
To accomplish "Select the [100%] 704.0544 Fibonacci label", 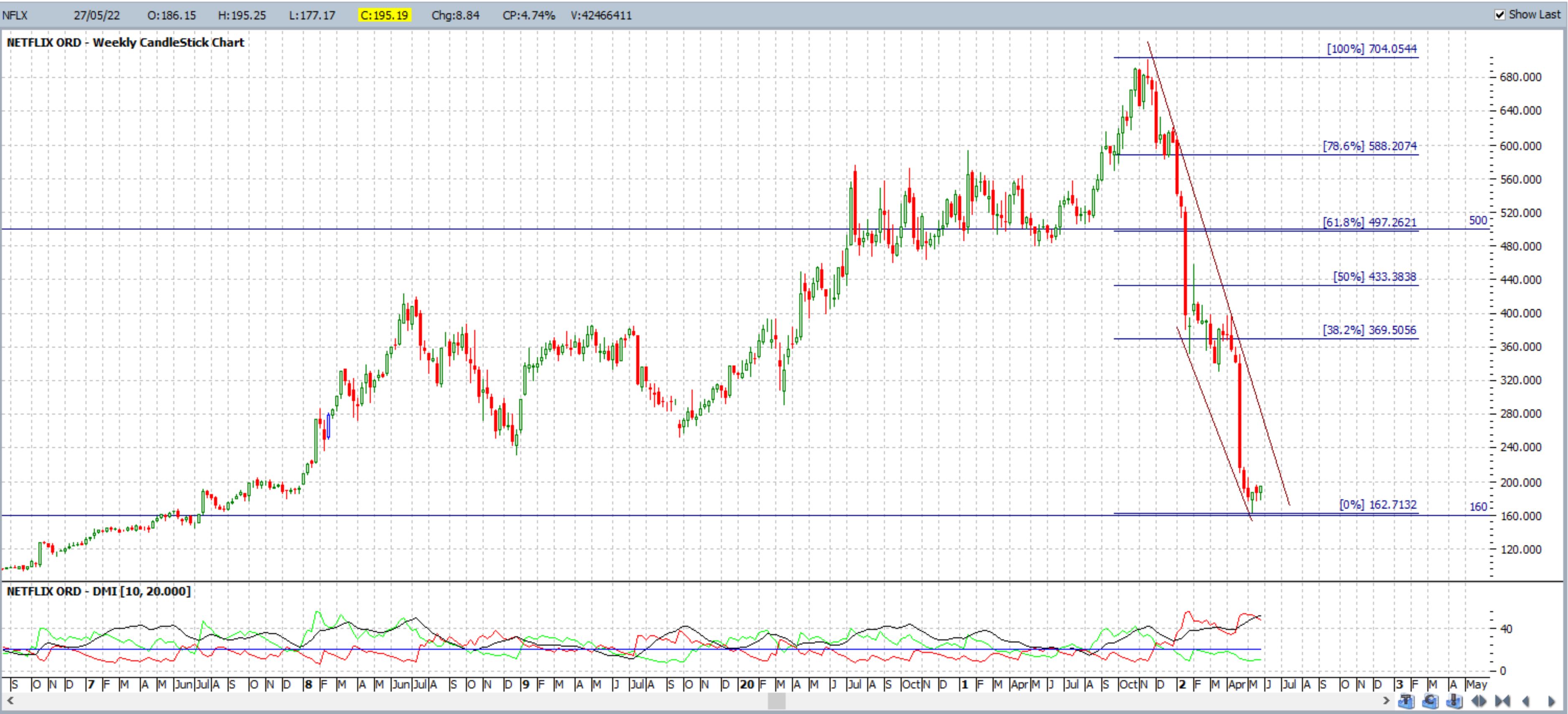I will tap(1372, 48).
